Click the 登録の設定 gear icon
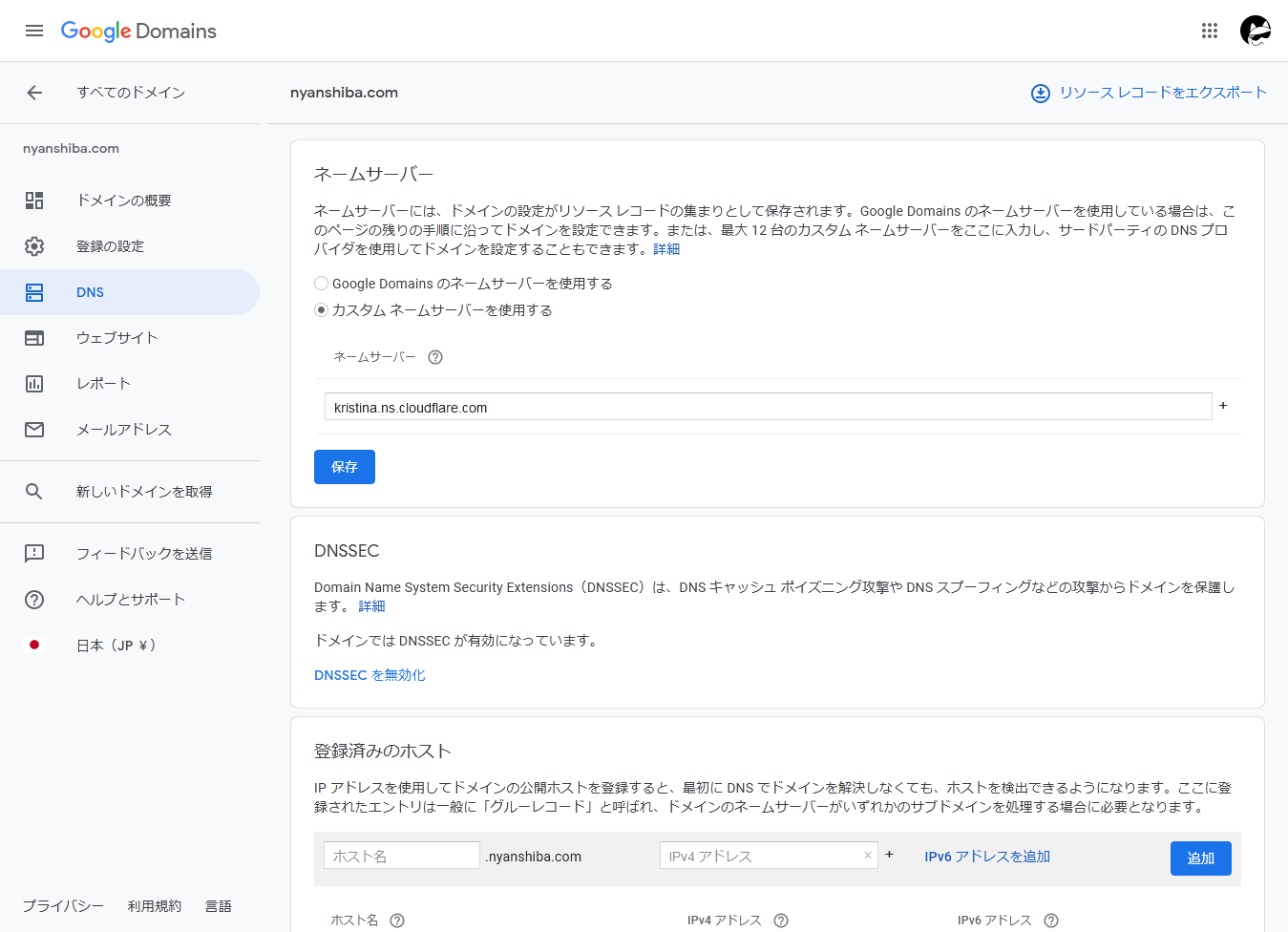 (x=34, y=245)
